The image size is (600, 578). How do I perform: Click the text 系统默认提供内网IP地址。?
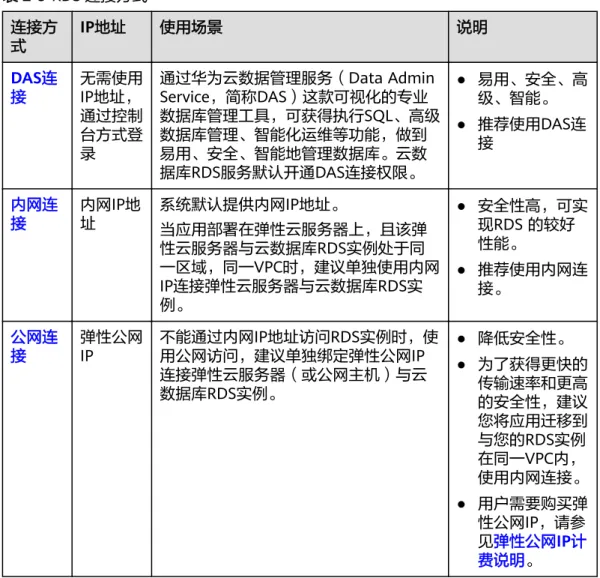(x=250, y=205)
